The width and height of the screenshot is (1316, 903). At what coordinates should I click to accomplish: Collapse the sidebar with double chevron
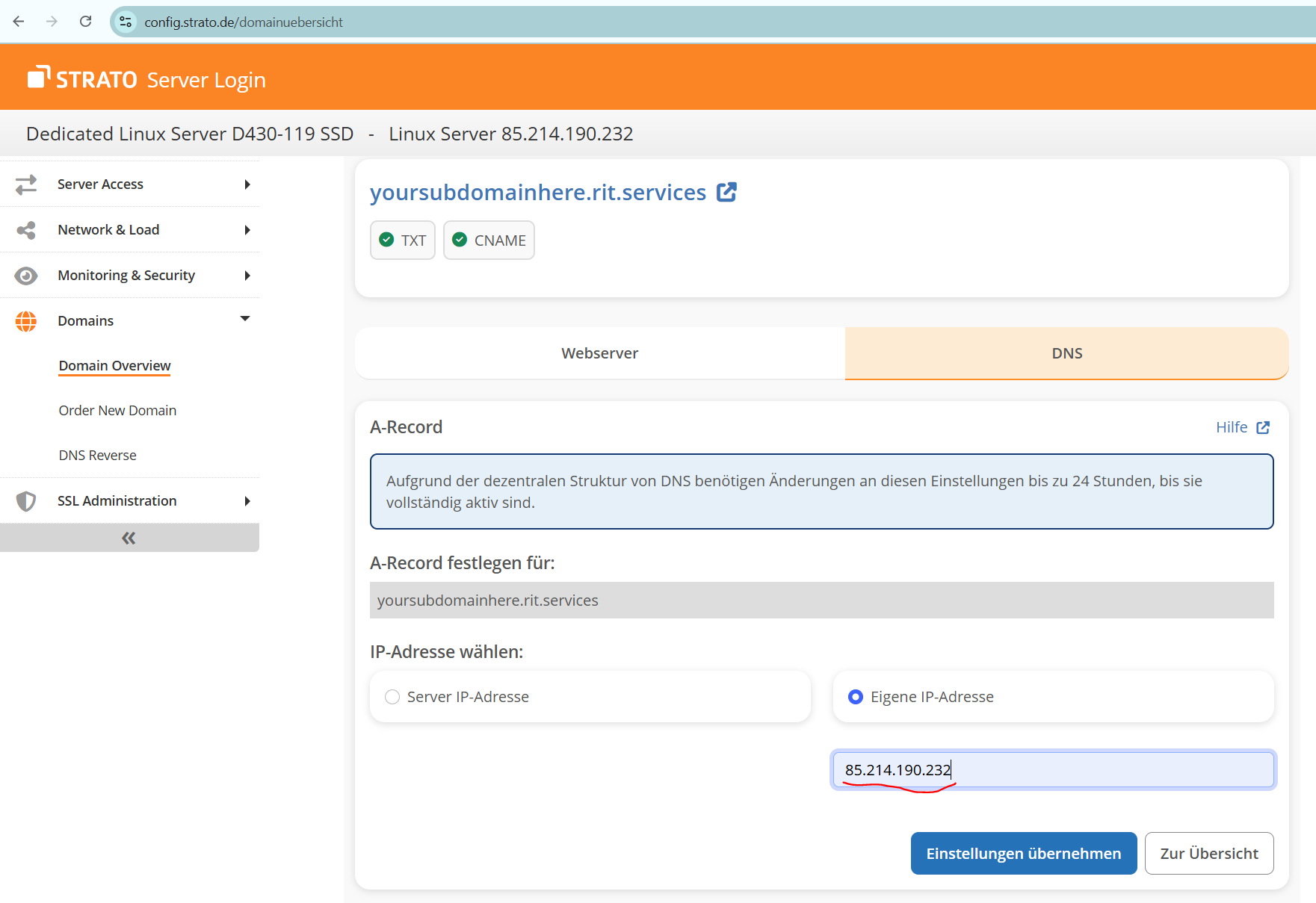click(129, 538)
